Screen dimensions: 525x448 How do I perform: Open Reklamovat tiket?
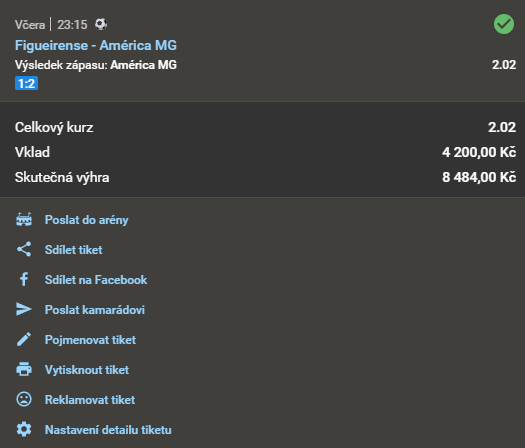pyautogui.click(x=90, y=400)
